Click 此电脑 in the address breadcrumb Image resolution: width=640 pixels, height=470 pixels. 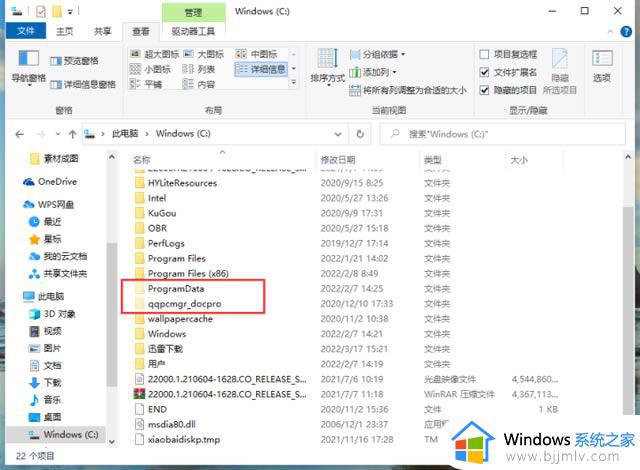[x=125, y=134]
